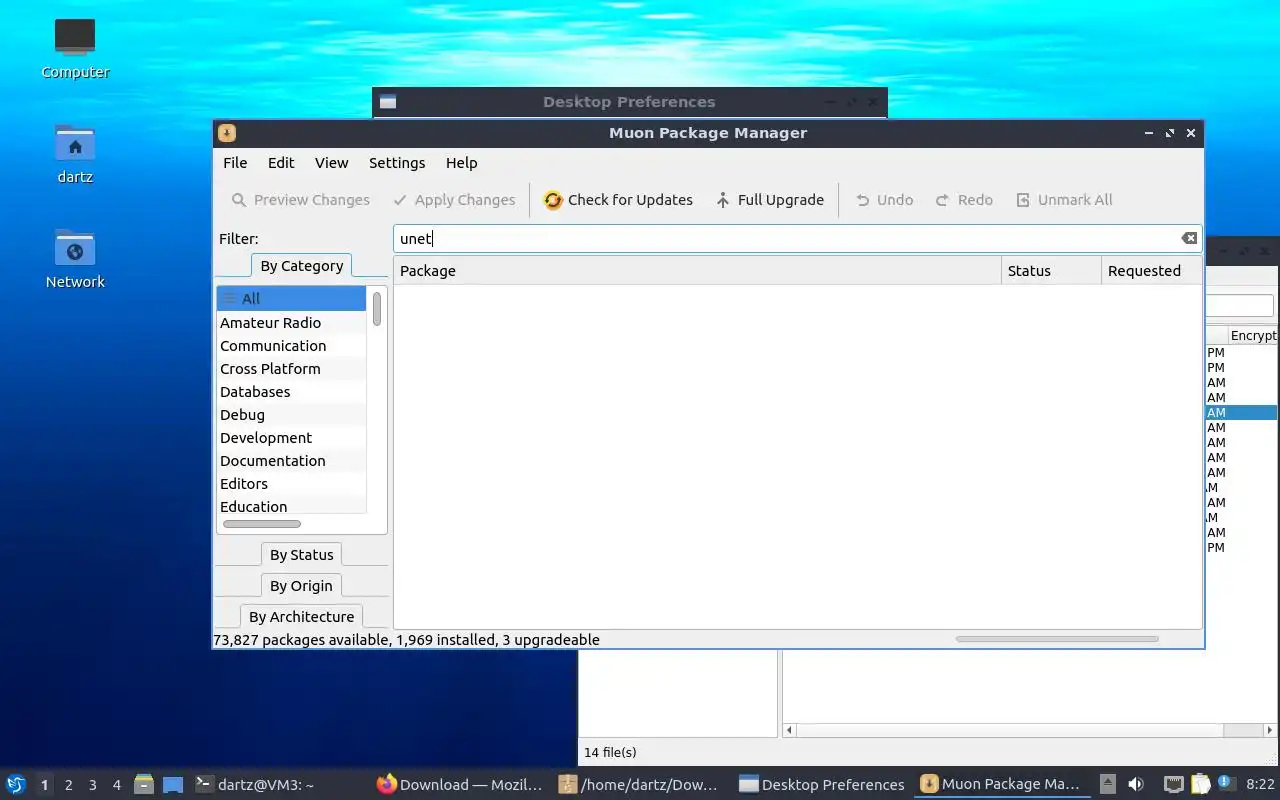The width and height of the screenshot is (1280, 800).
Task: Click the Network desktop icon
Action: (75, 259)
